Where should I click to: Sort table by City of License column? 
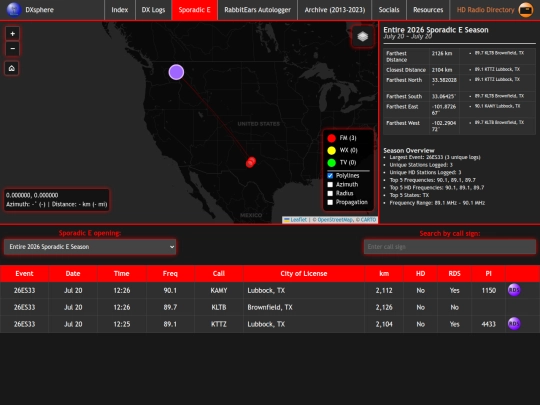[304, 273]
